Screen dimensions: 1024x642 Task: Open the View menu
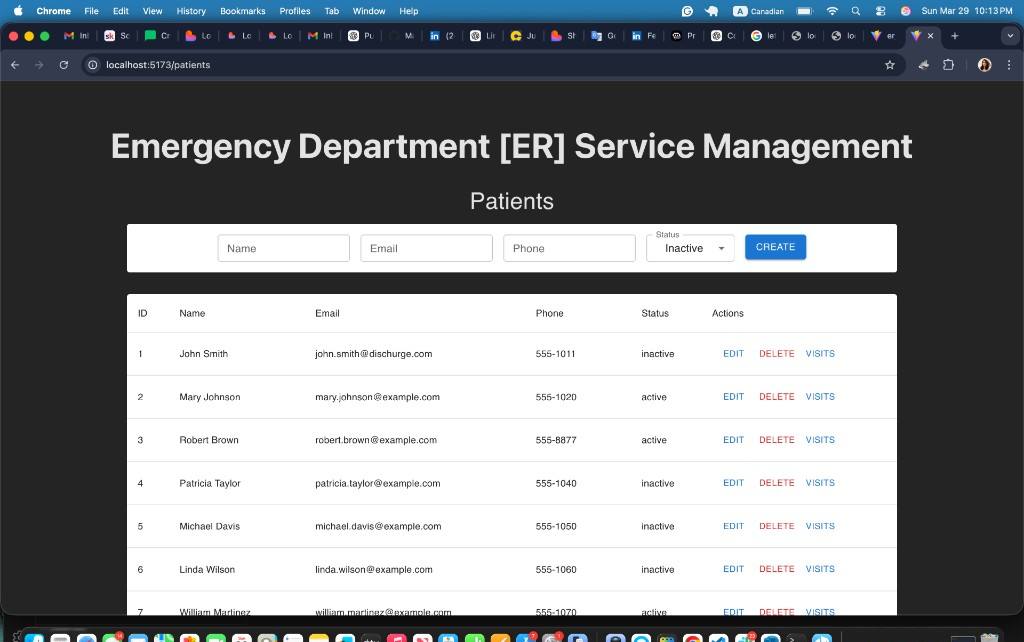pos(152,11)
